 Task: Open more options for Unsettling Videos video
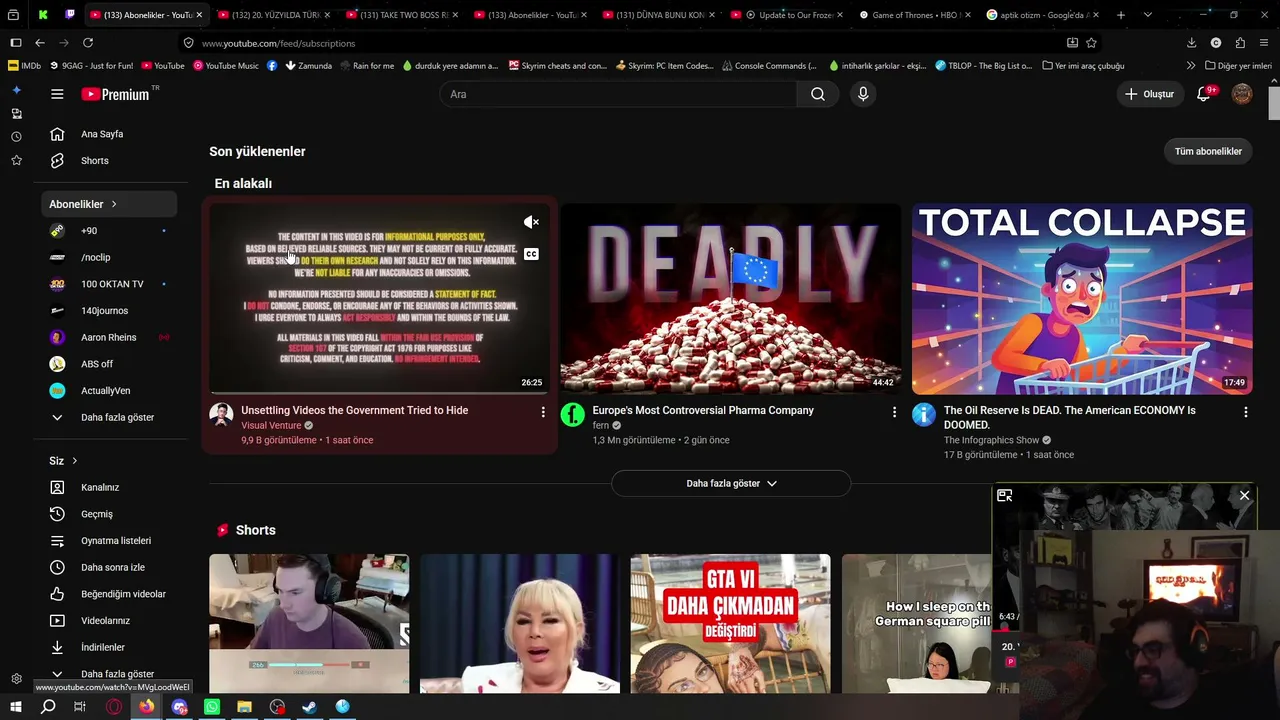[543, 412]
